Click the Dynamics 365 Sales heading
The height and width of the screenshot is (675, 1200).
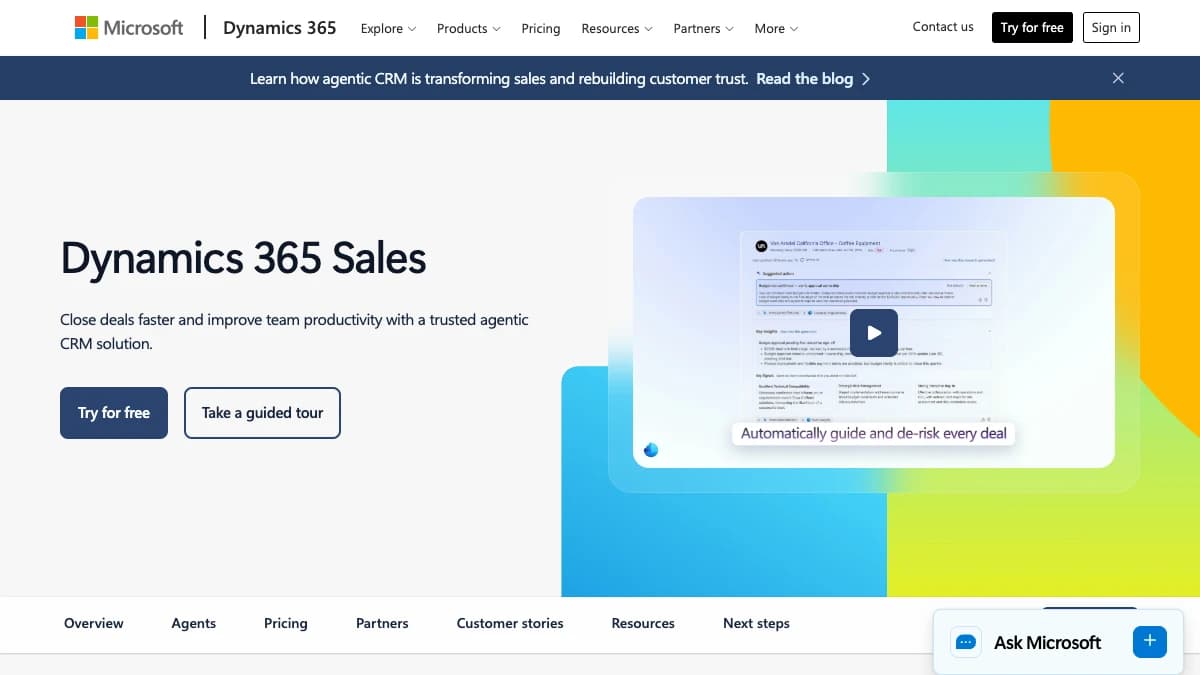[244, 257]
